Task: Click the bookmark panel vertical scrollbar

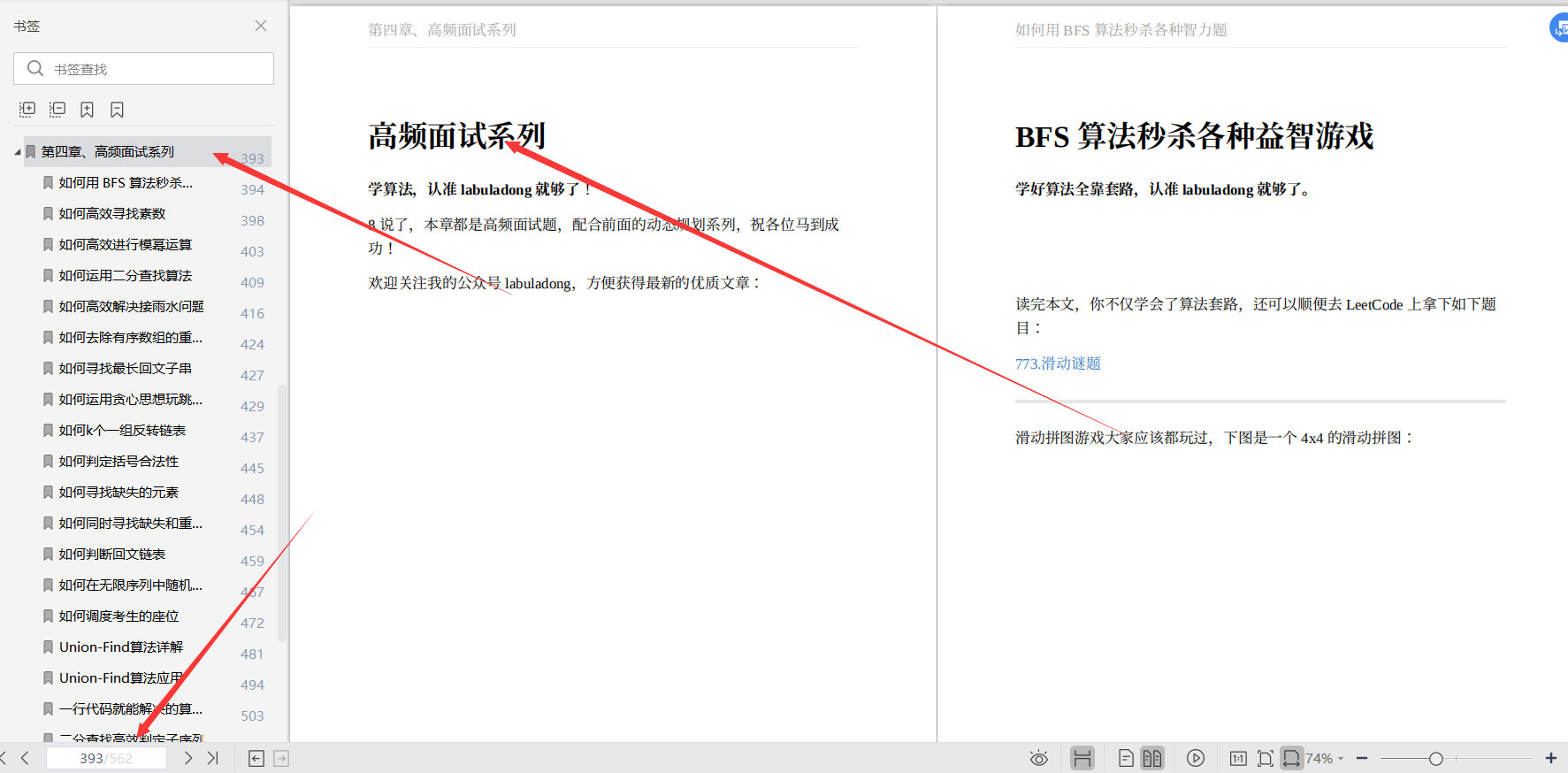Action: 282,513
